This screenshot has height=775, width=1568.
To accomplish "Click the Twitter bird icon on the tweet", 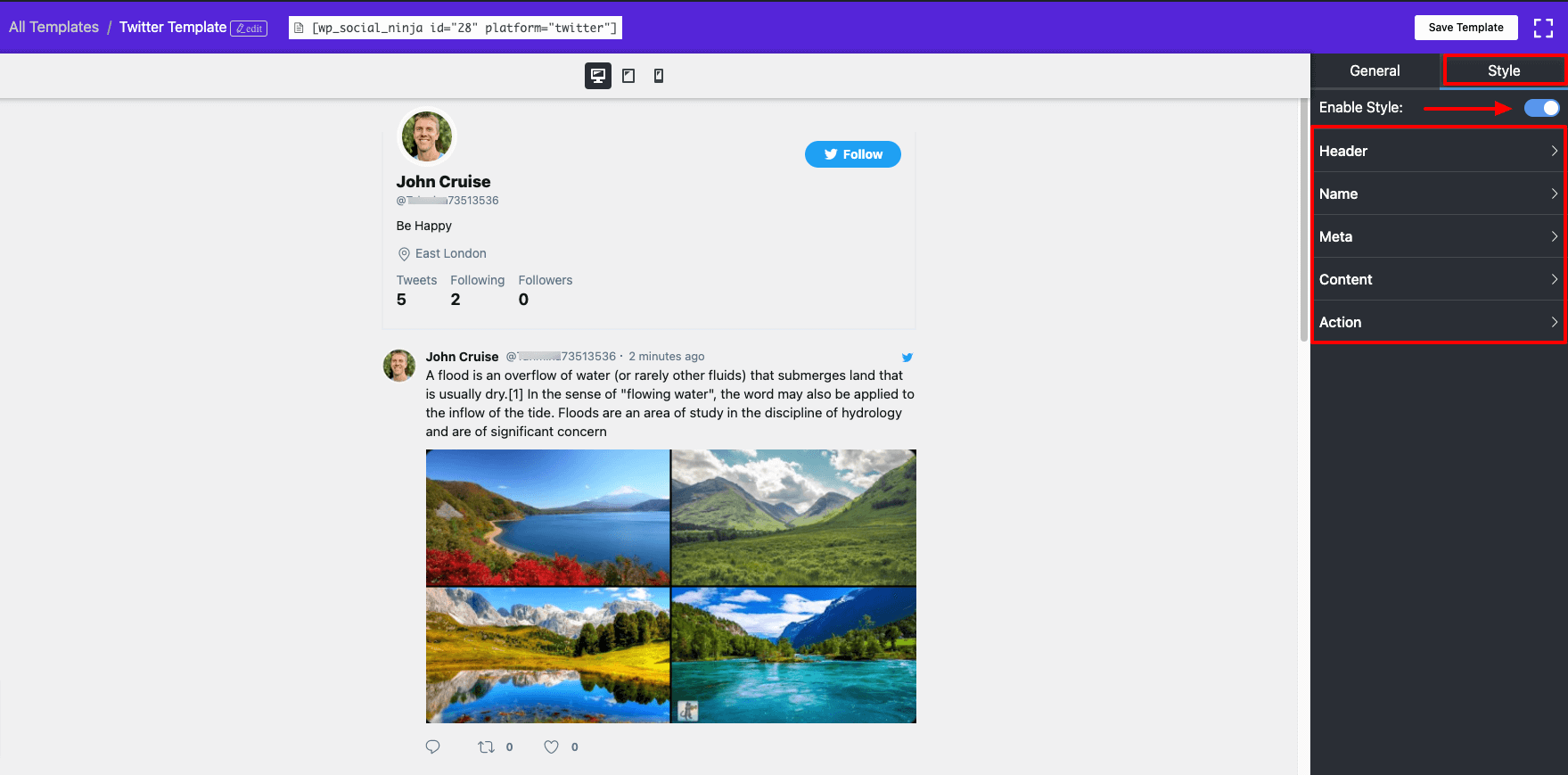I will (907, 357).
